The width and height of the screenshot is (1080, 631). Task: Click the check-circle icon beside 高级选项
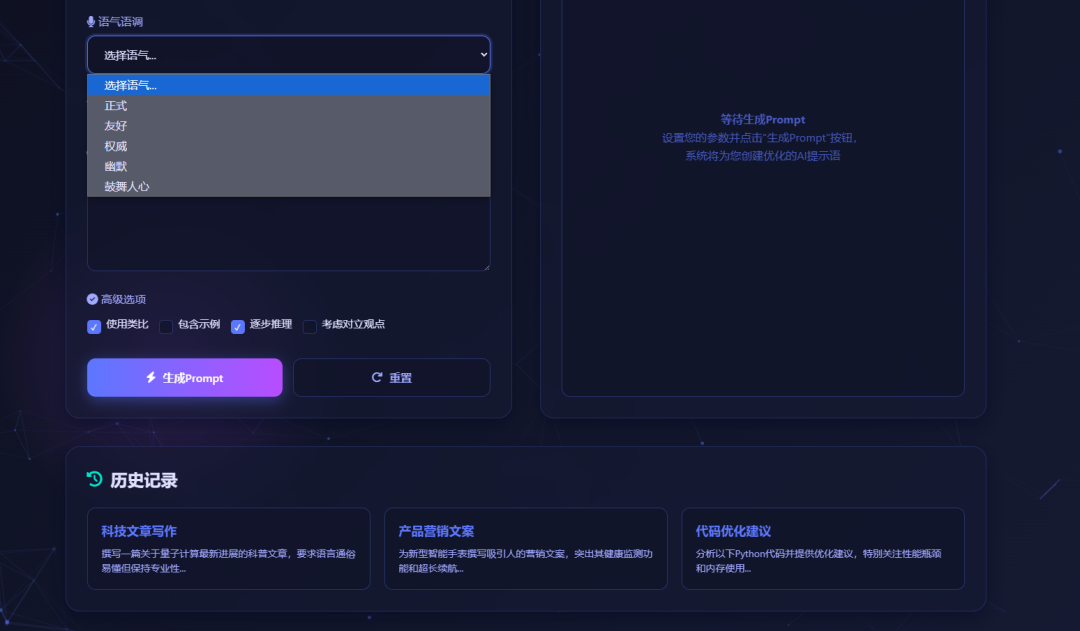click(x=92, y=299)
